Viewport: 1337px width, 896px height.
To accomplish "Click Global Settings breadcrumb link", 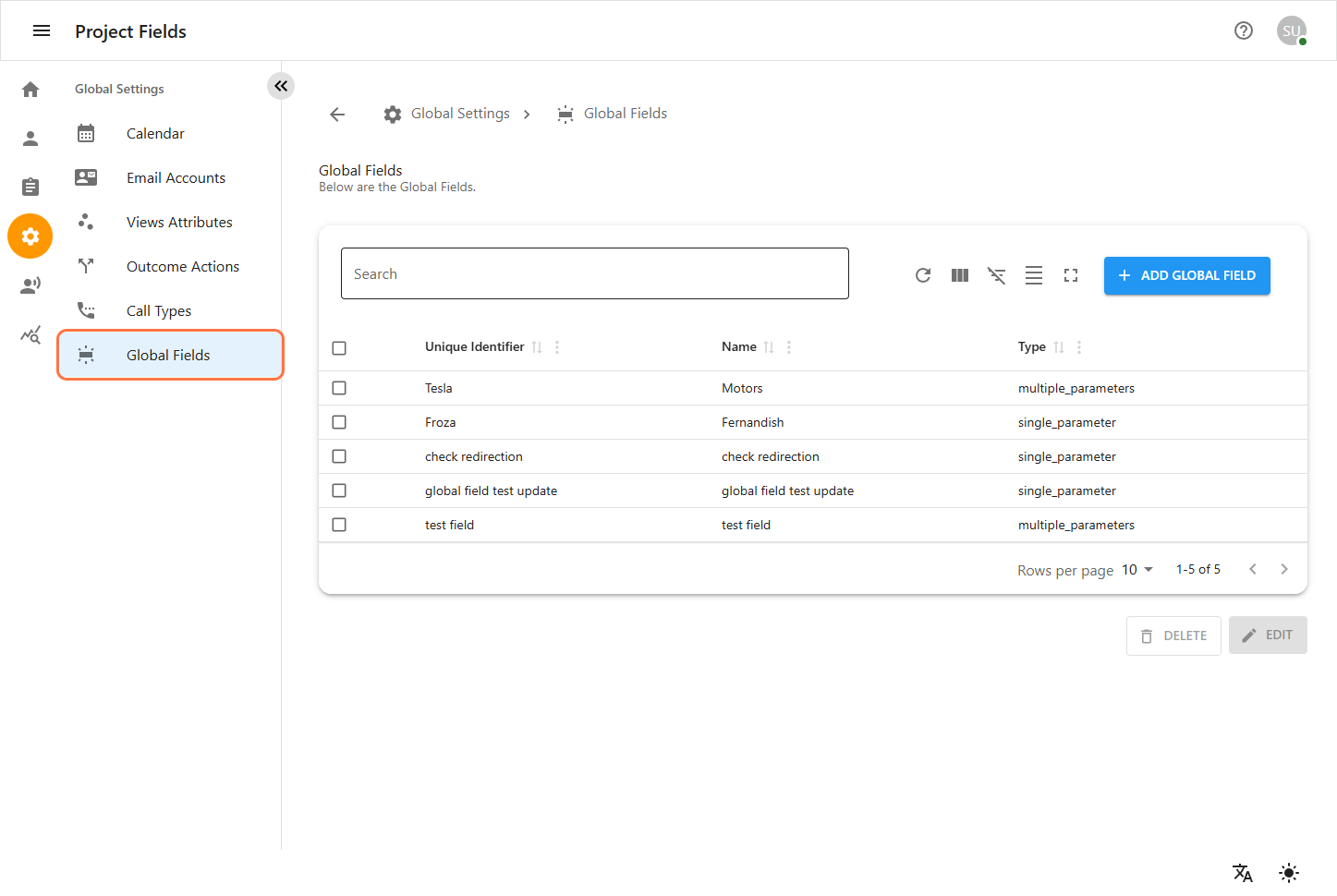I will 459,114.
